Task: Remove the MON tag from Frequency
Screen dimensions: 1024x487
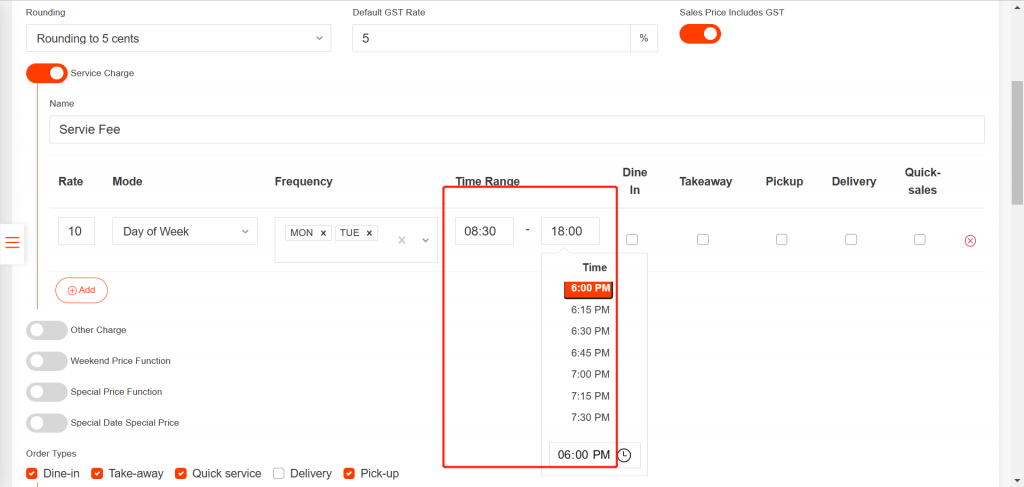Action: pyautogui.click(x=323, y=233)
